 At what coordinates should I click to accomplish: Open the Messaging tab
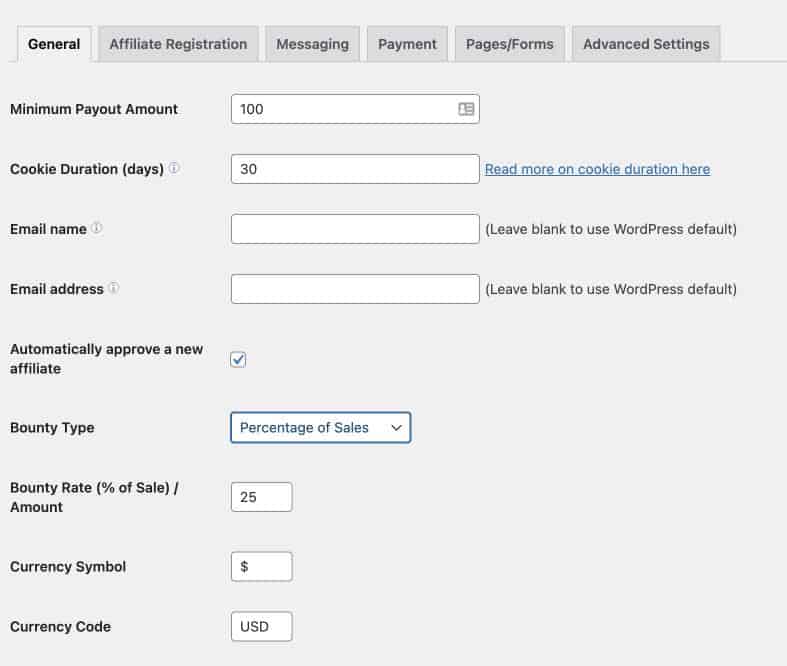[312, 44]
